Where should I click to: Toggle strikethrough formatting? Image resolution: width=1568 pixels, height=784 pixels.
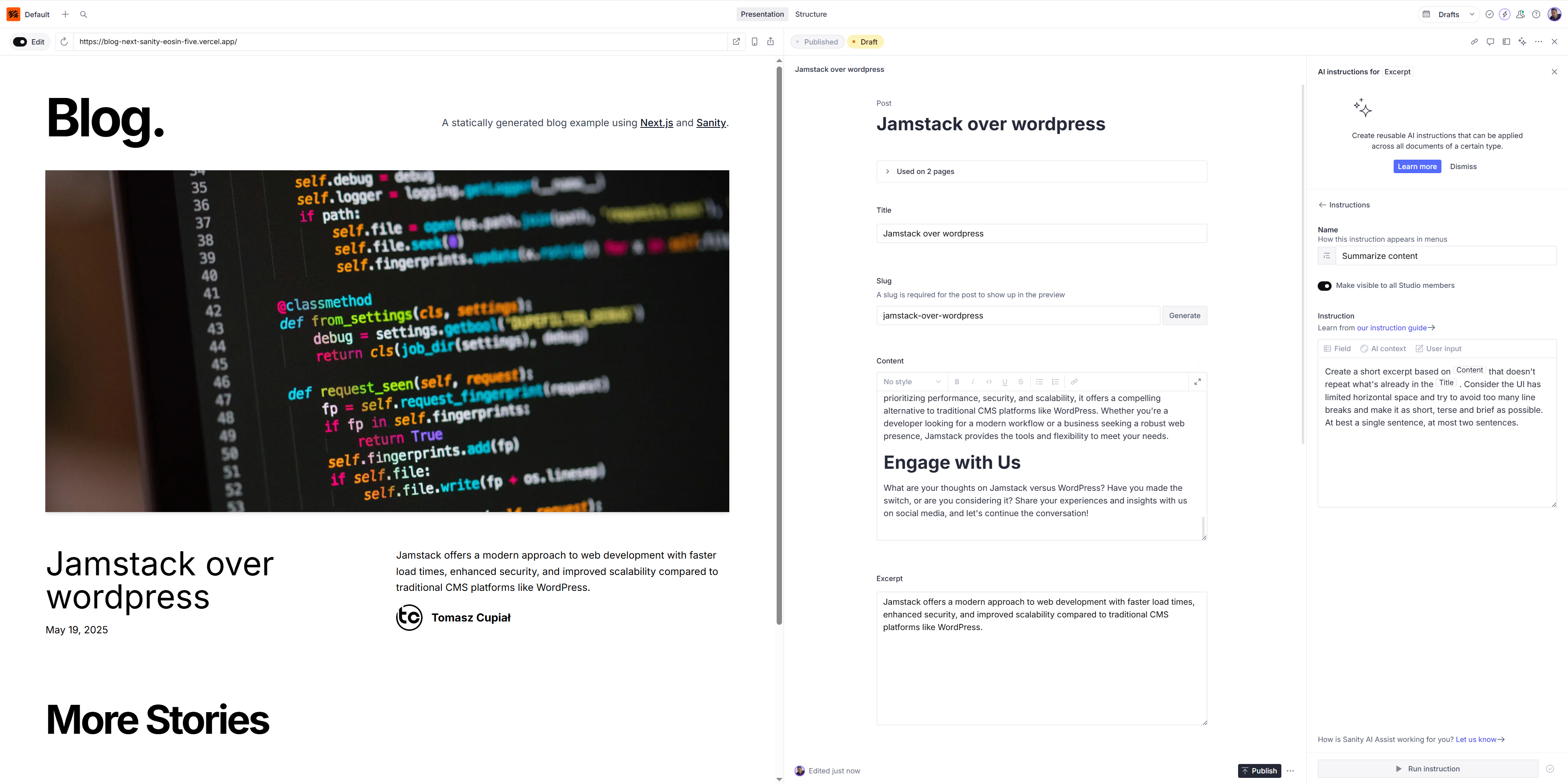coord(1021,382)
